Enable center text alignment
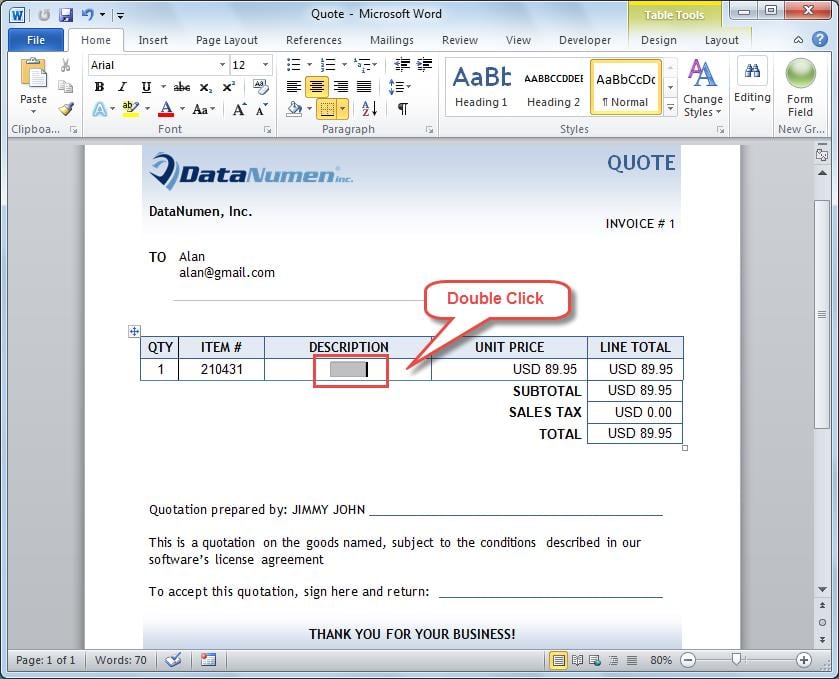Screen dimensions: 839x679 click(x=317, y=86)
